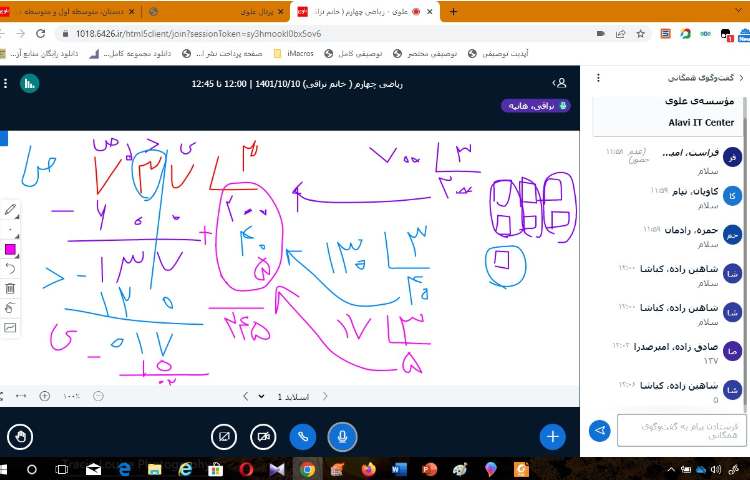Click the magenta color swatch

coord(11,249)
